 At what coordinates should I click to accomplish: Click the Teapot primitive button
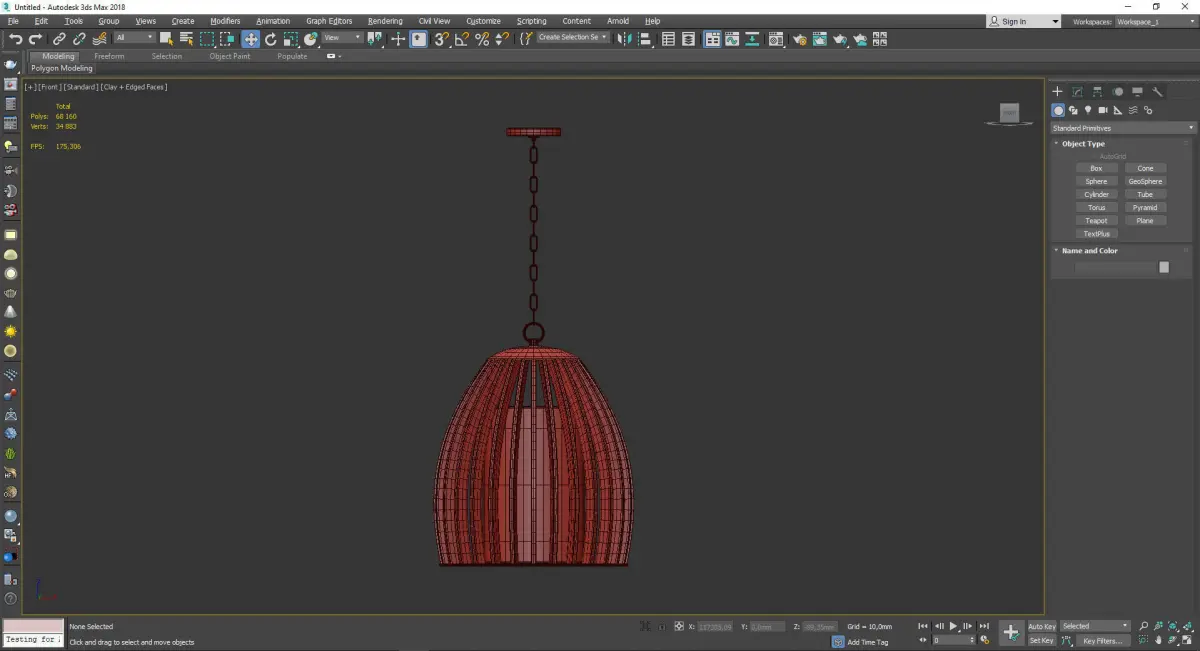(x=1096, y=221)
